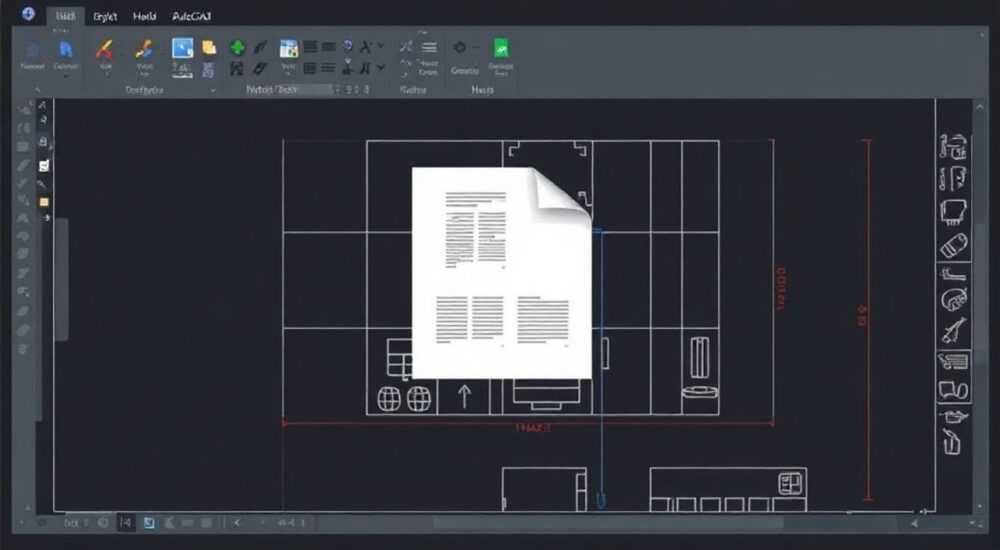Click the green arrow icon in ribbon
This screenshot has height=550, width=1000.
pyautogui.click(x=237, y=47)
